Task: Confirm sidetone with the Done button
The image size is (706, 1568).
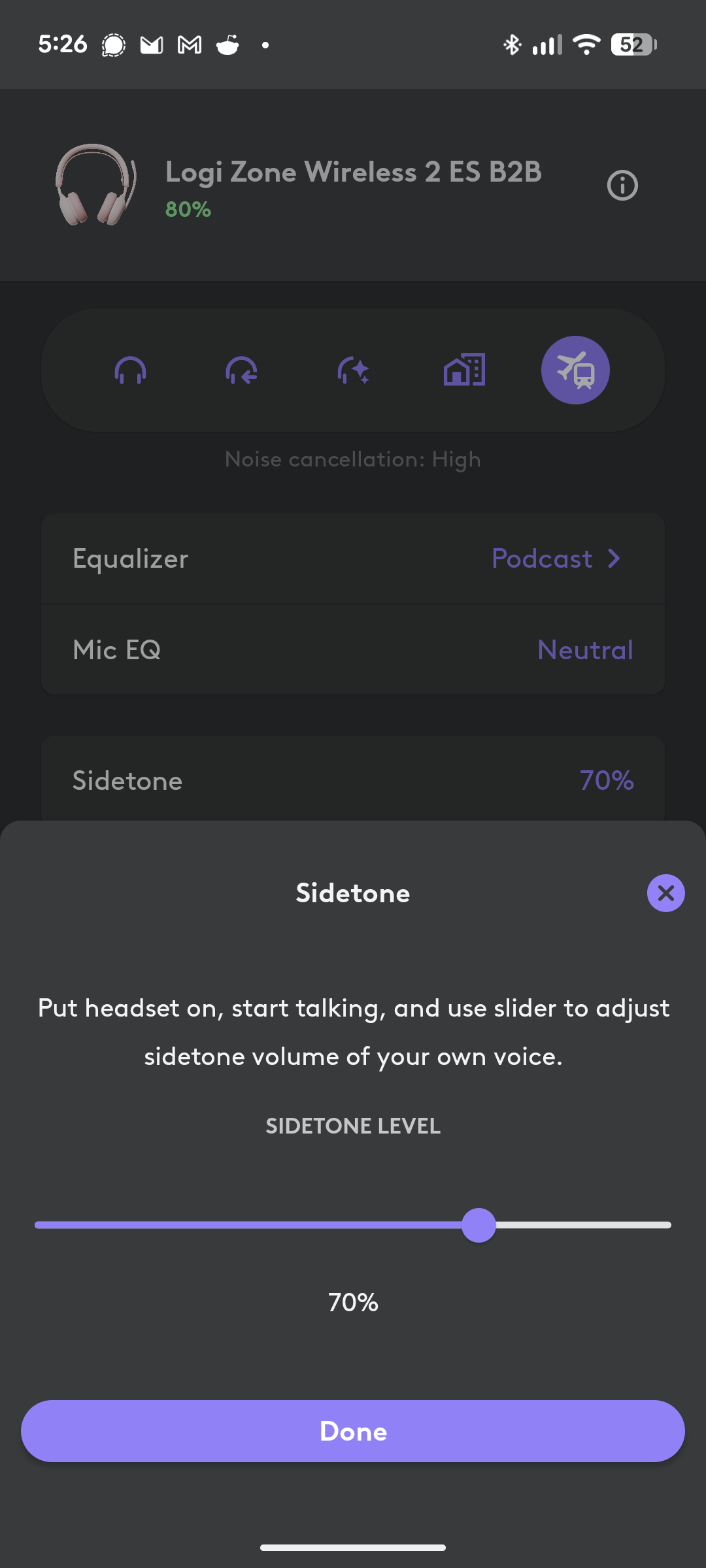Action: click(x=353, y=1431)
